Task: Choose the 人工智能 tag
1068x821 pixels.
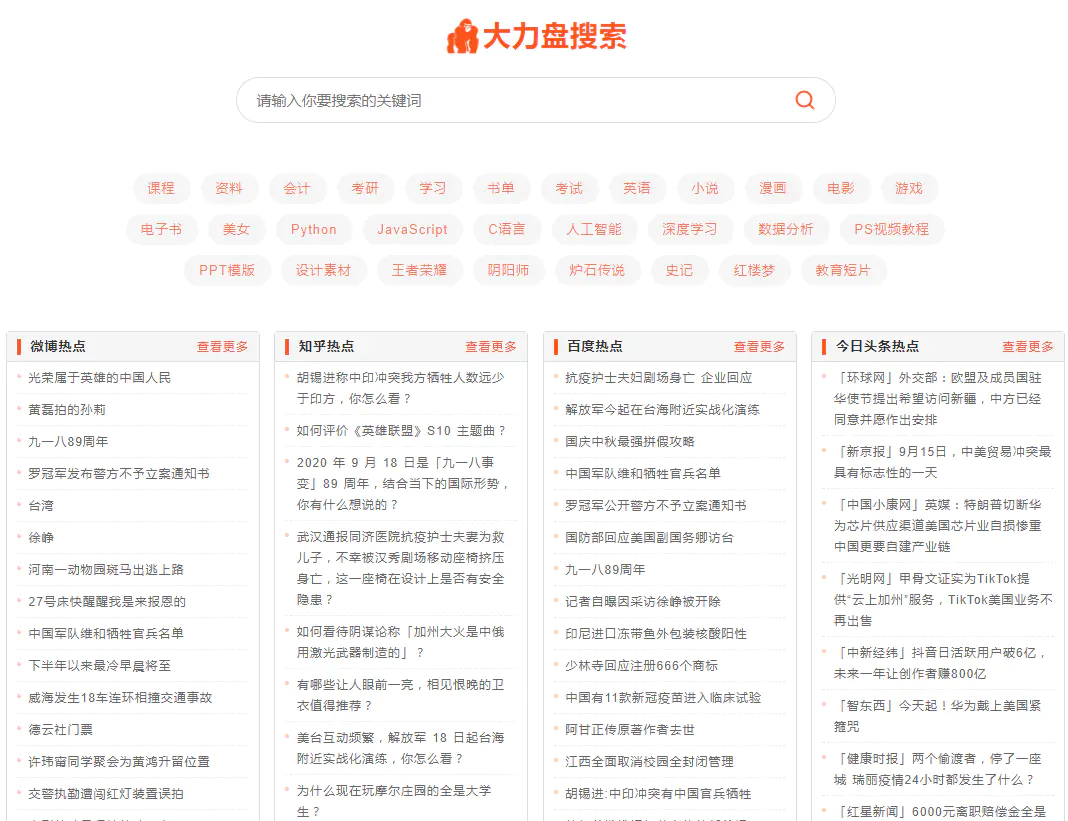Action: 594,229
